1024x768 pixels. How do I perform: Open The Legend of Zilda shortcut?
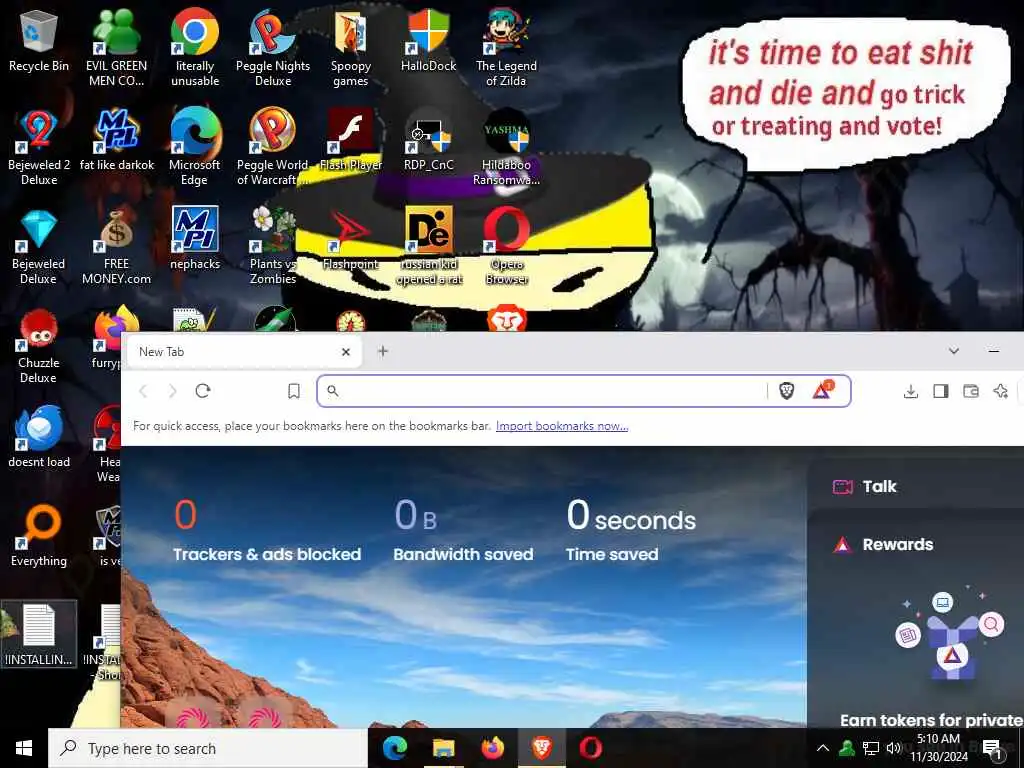506,48
